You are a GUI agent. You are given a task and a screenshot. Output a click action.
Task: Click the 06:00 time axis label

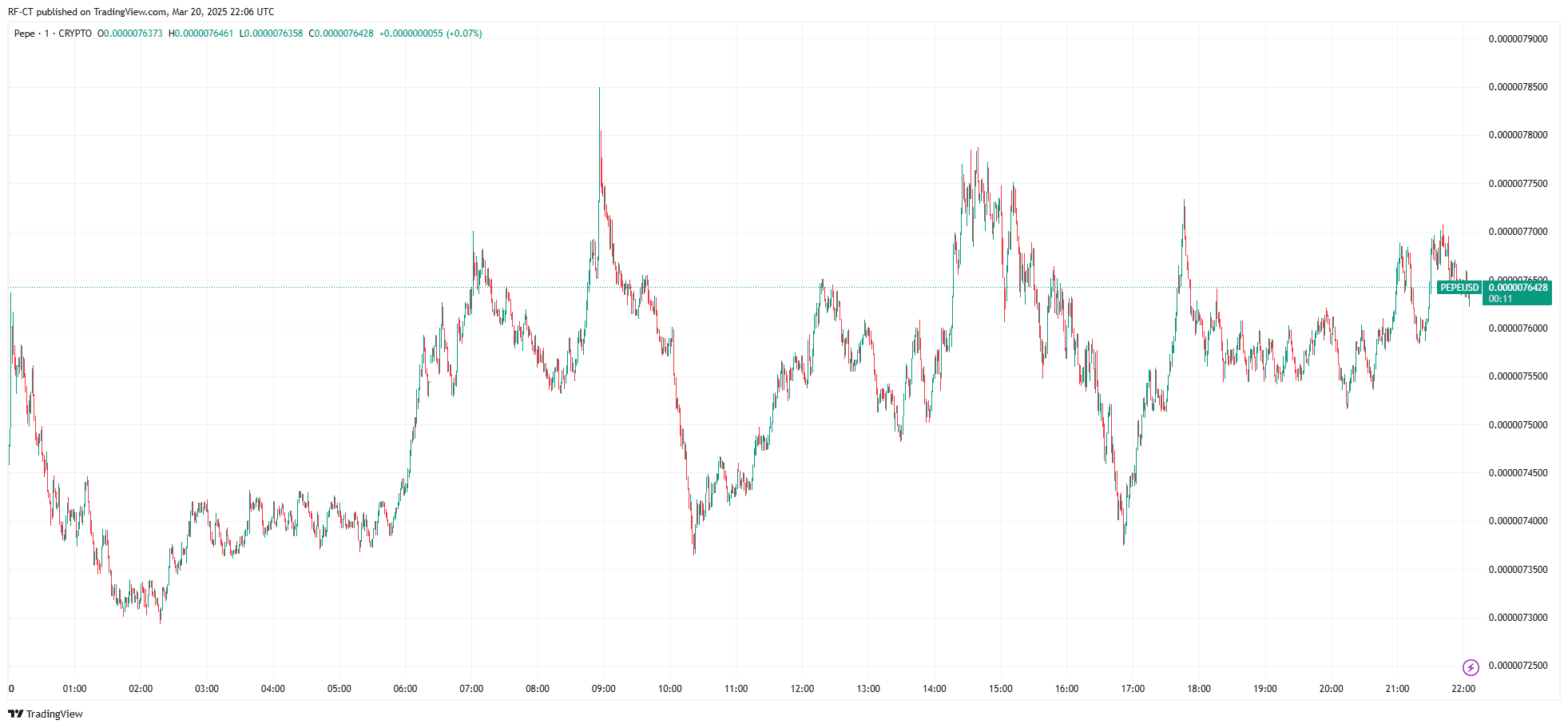click(x=405, y=689)
